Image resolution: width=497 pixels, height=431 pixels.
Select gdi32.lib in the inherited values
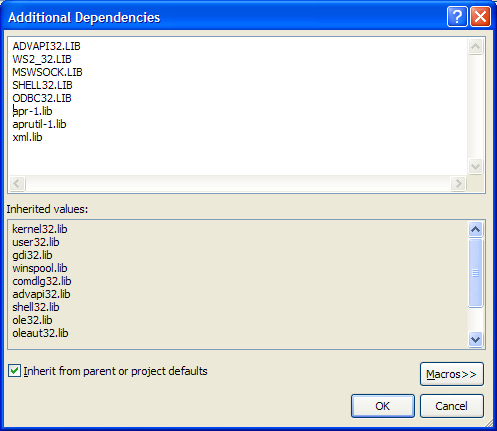click(32, 255)
